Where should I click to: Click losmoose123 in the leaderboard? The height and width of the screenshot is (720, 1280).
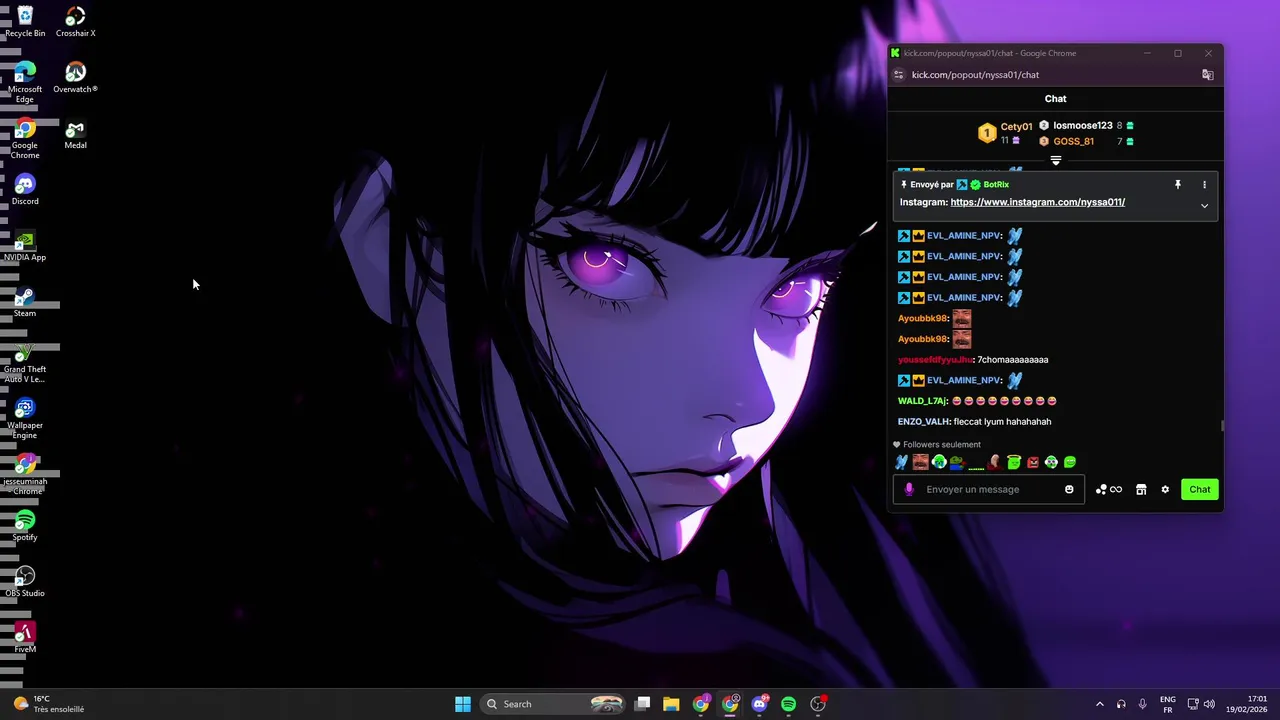click(x=1083, y=125)
